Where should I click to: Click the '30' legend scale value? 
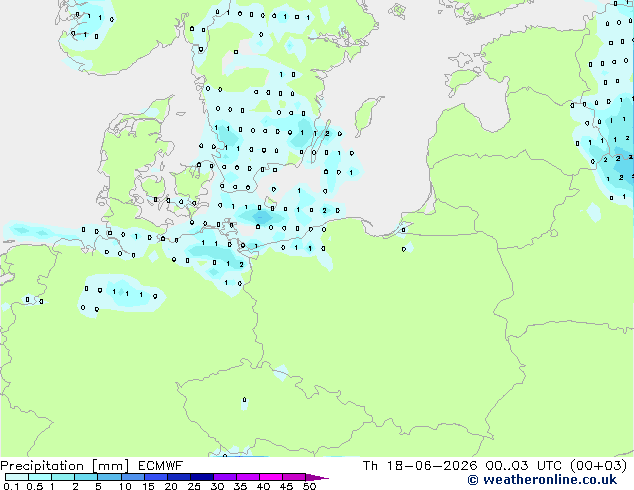coord(217,486)
